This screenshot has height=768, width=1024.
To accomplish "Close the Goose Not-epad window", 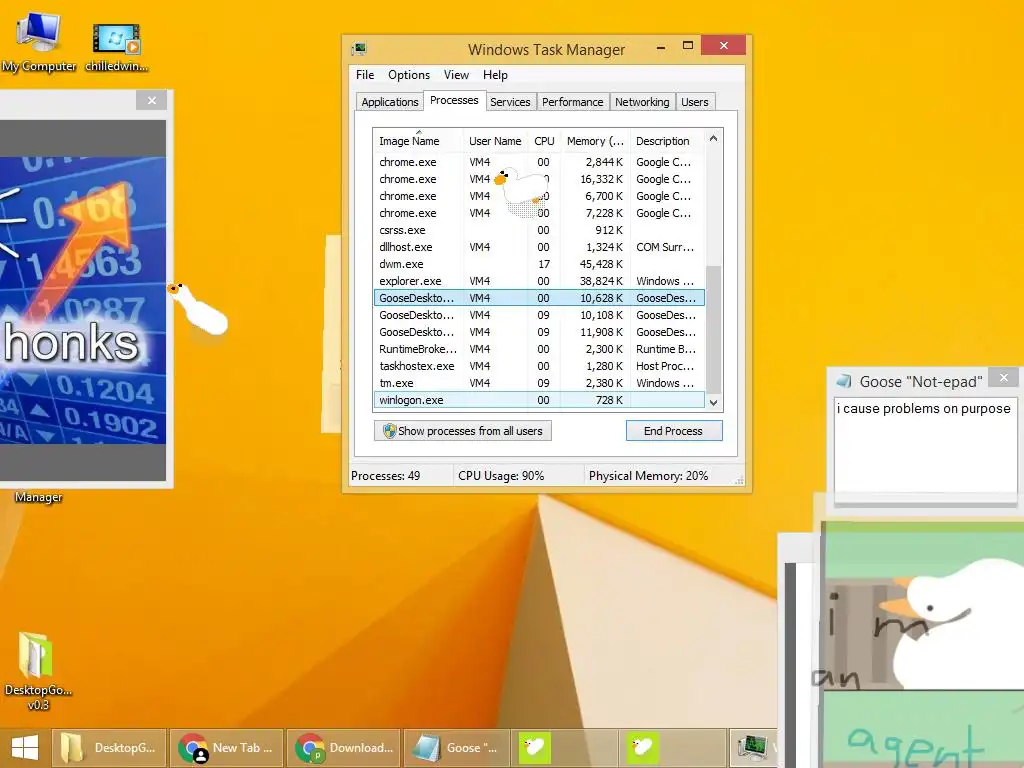I will click(1004, 377).
